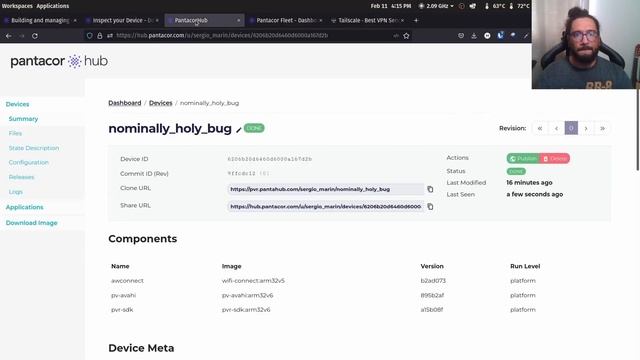Click the pvr-sdk component name
This screenshot has width=640, height=360.
tap(122, 310)
